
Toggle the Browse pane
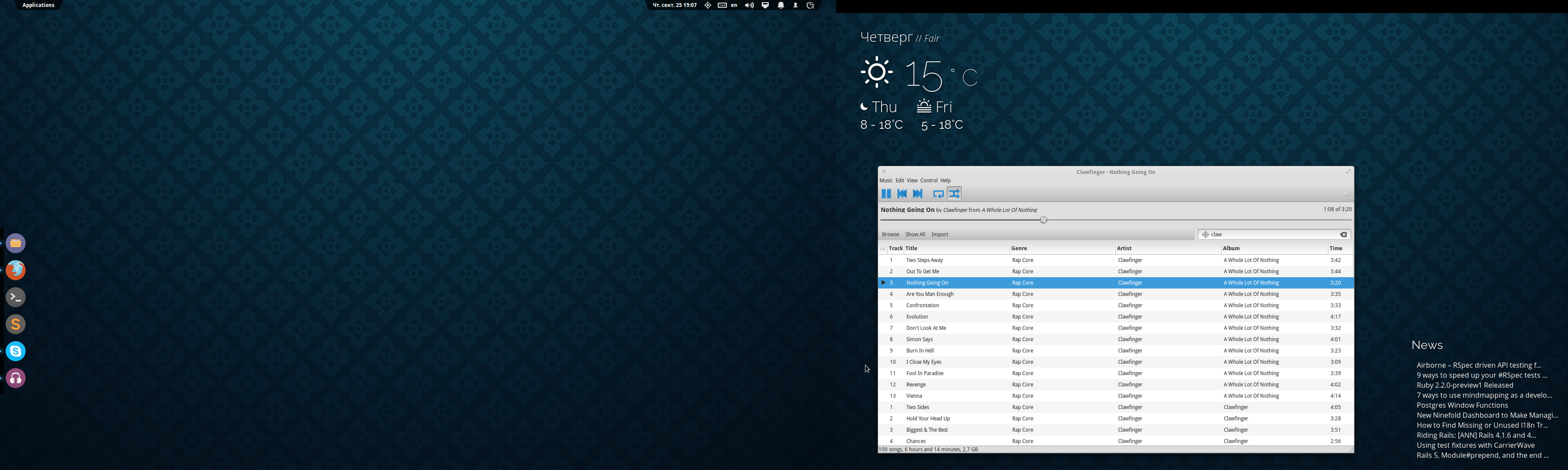click(891, 235)
